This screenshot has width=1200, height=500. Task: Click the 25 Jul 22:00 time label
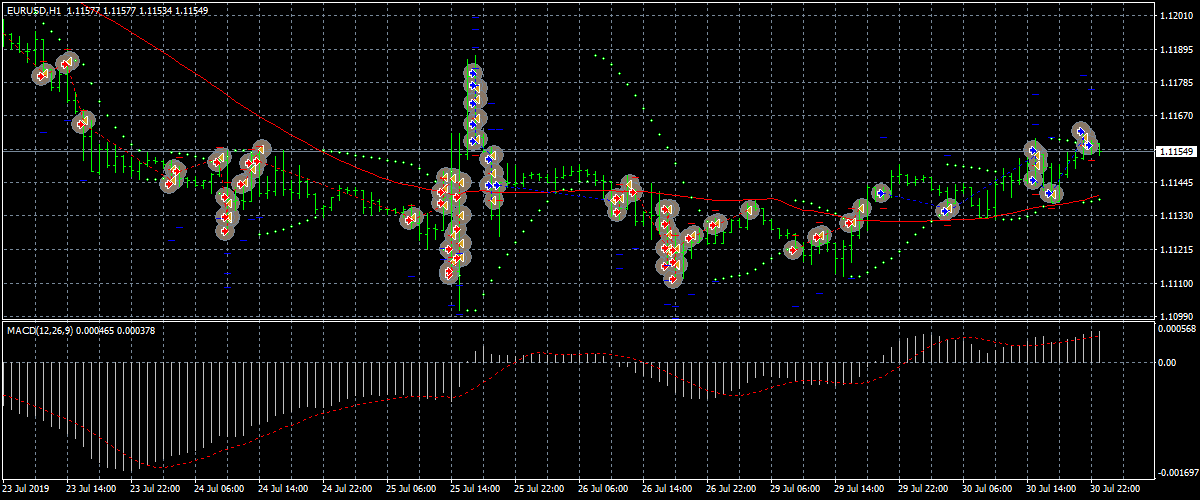pos(538,490)
